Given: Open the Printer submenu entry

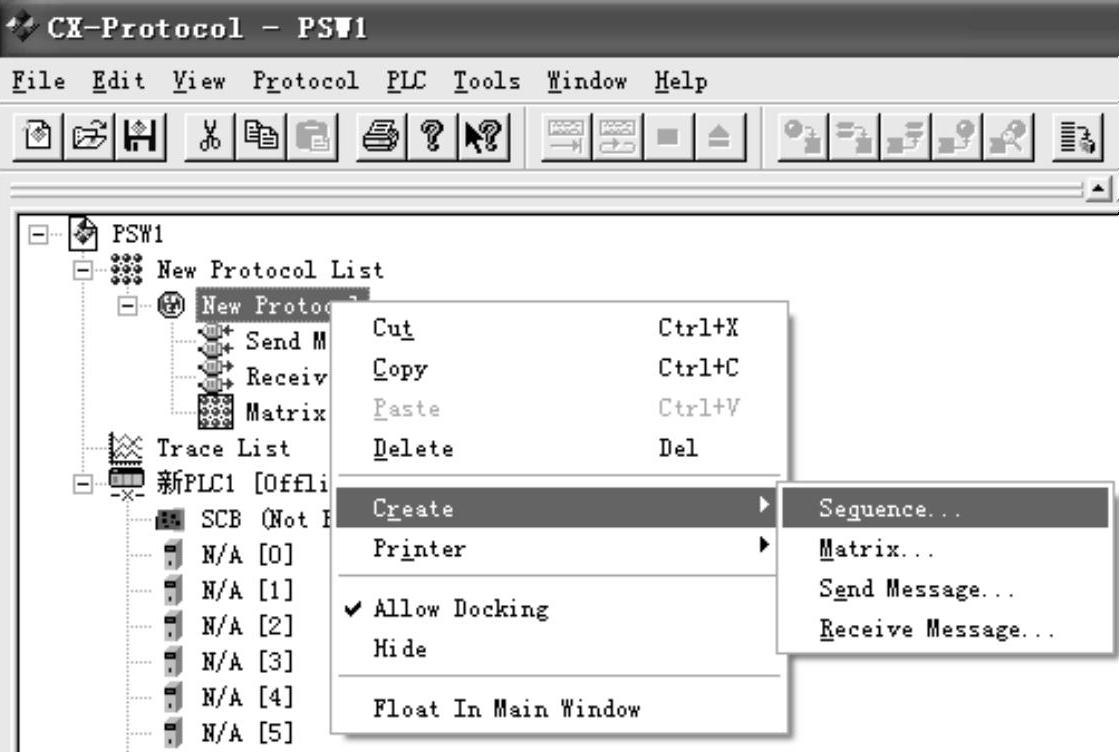Looking at the screenshot, I should (x=559, y=548).
